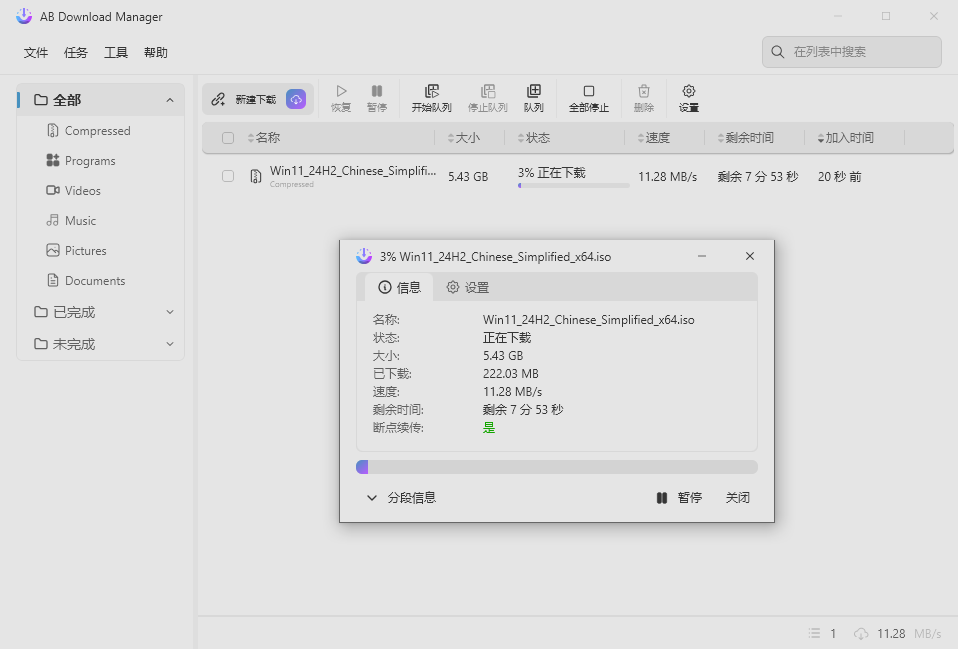This screenshot has width=958, height=649.
Task: Click the 222.03 MB downloaded value
Action: tap(511, 373)
